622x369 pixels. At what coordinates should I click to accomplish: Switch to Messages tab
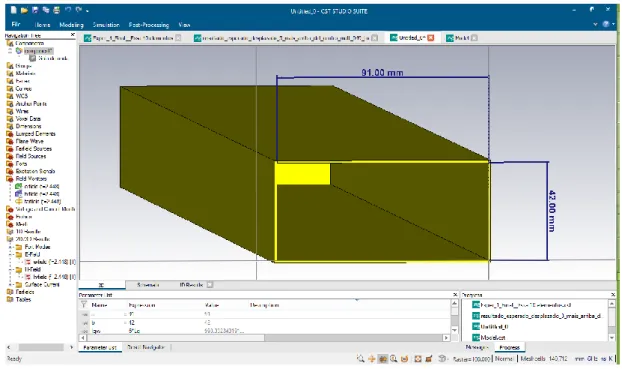click(x=477, y=347)
